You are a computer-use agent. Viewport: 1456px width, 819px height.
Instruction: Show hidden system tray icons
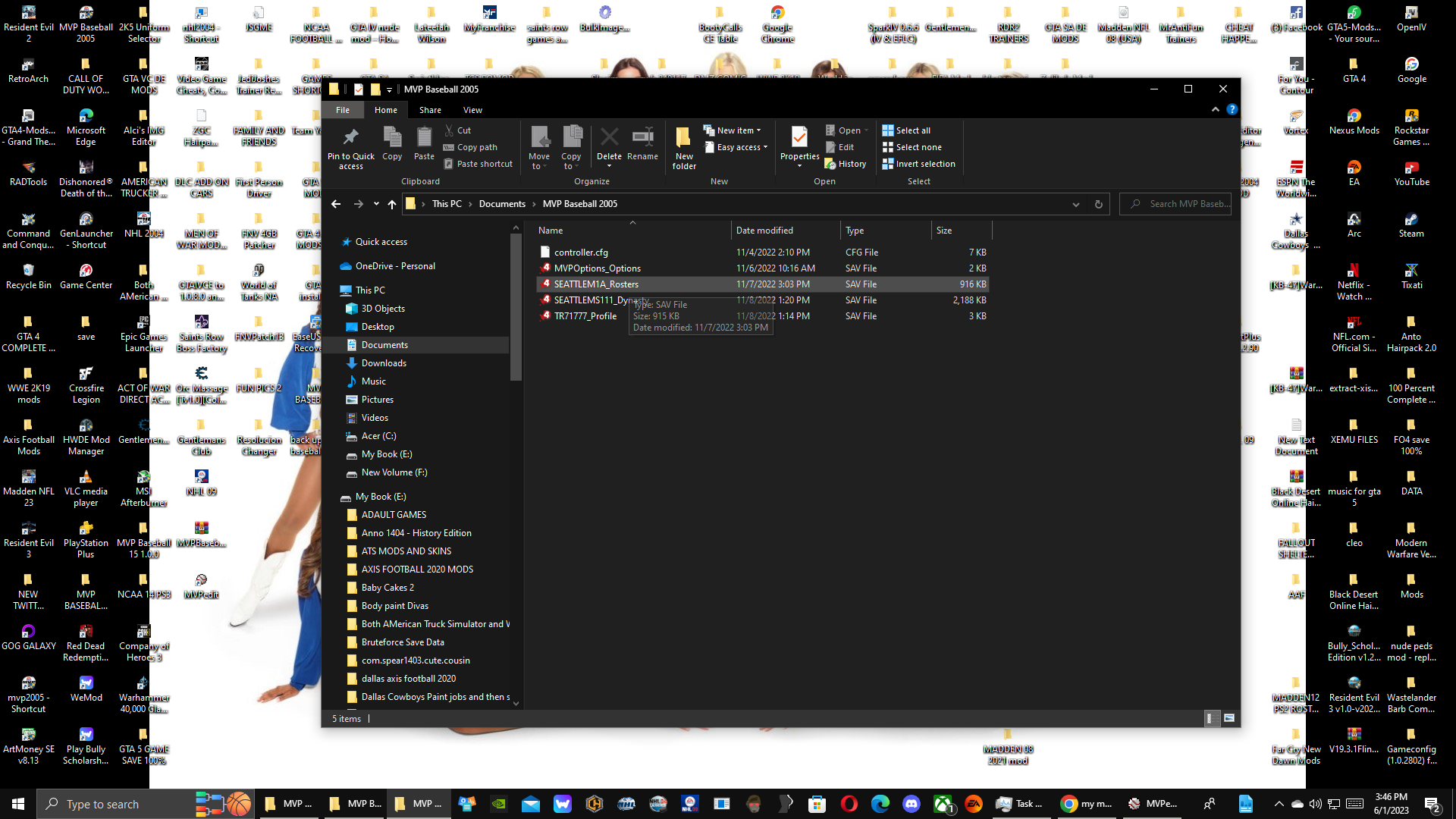1279,804
